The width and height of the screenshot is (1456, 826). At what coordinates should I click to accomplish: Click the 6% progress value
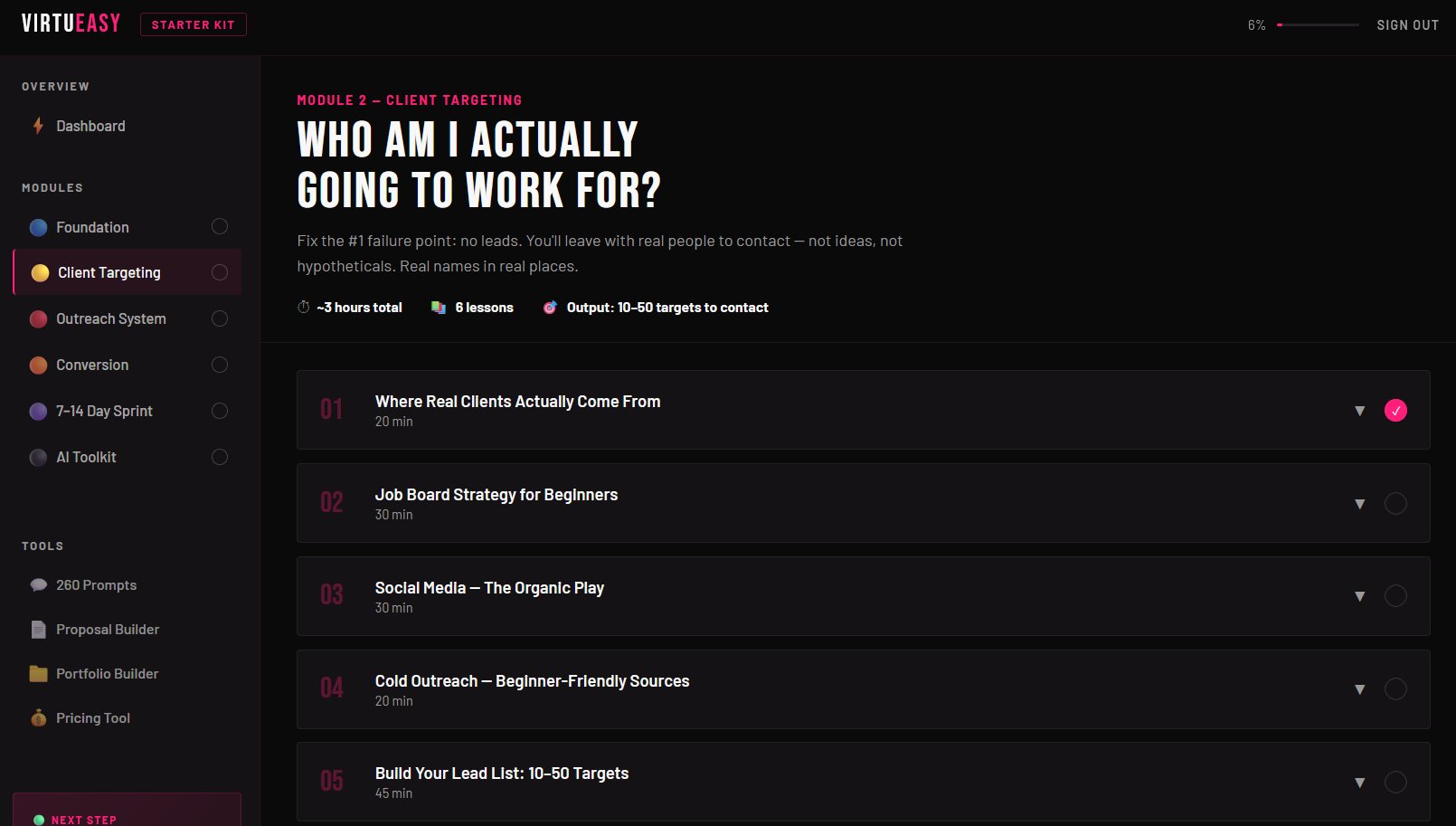1256,25
